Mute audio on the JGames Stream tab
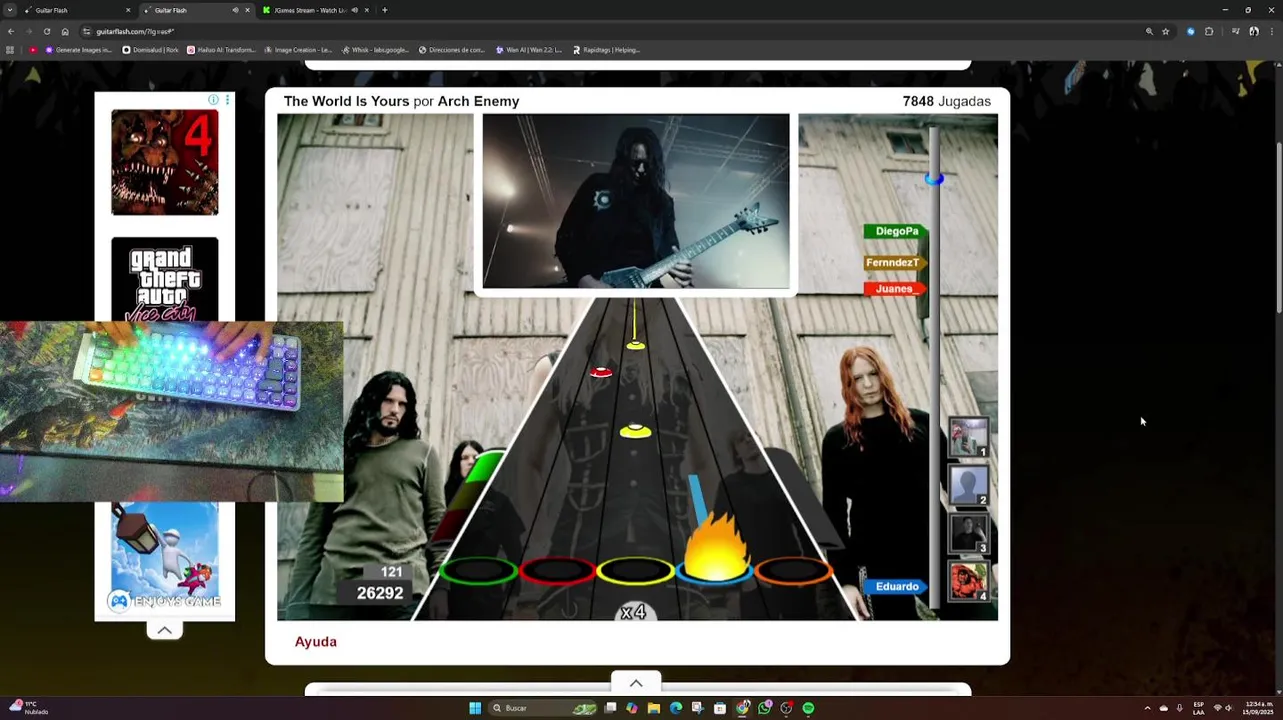Viewport: 1283px width, 720px height. 354,10
